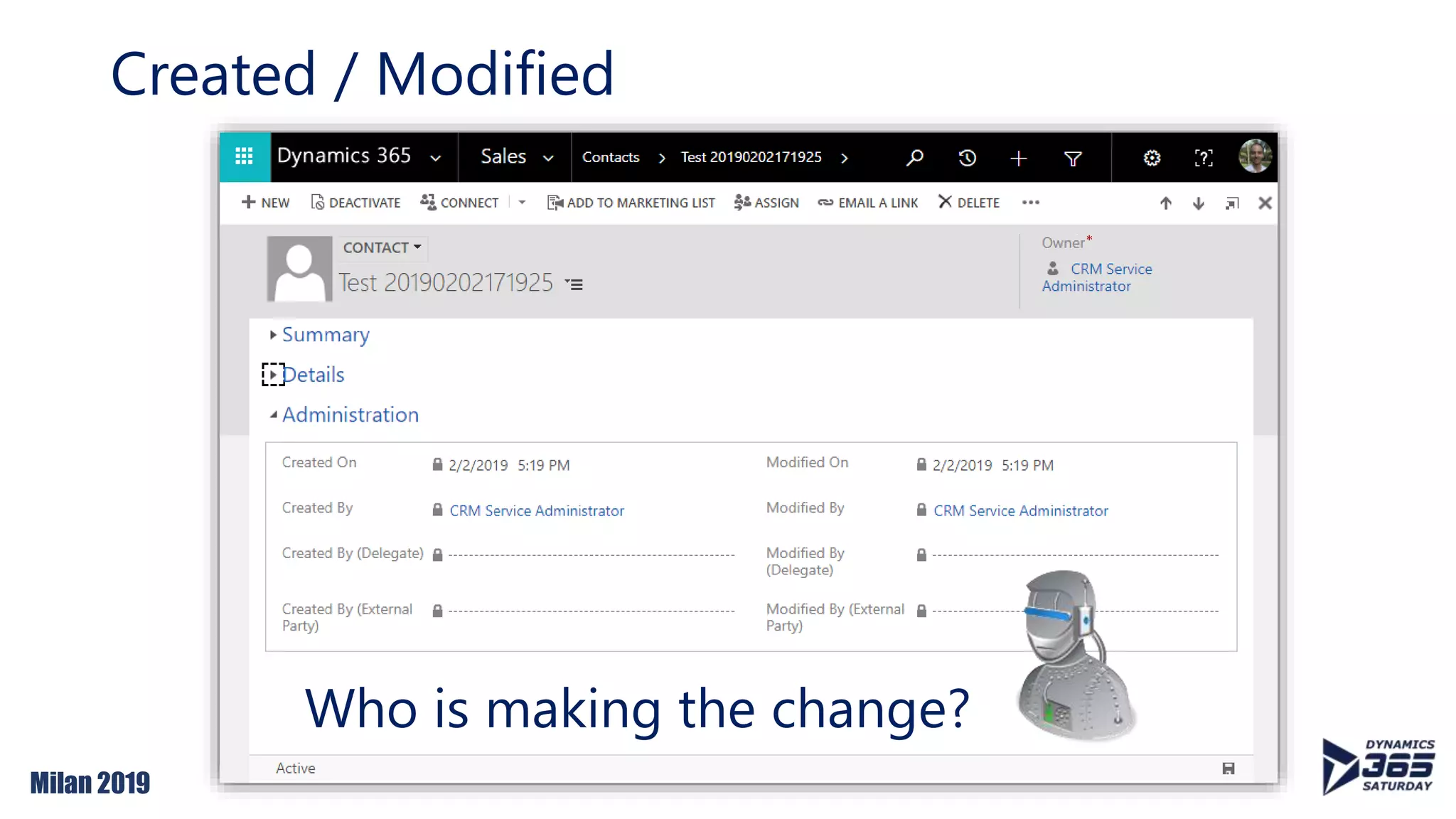Open CRM Service Administrator owner link
The width and height of the screenshot is (1456, 819).
1097,277
